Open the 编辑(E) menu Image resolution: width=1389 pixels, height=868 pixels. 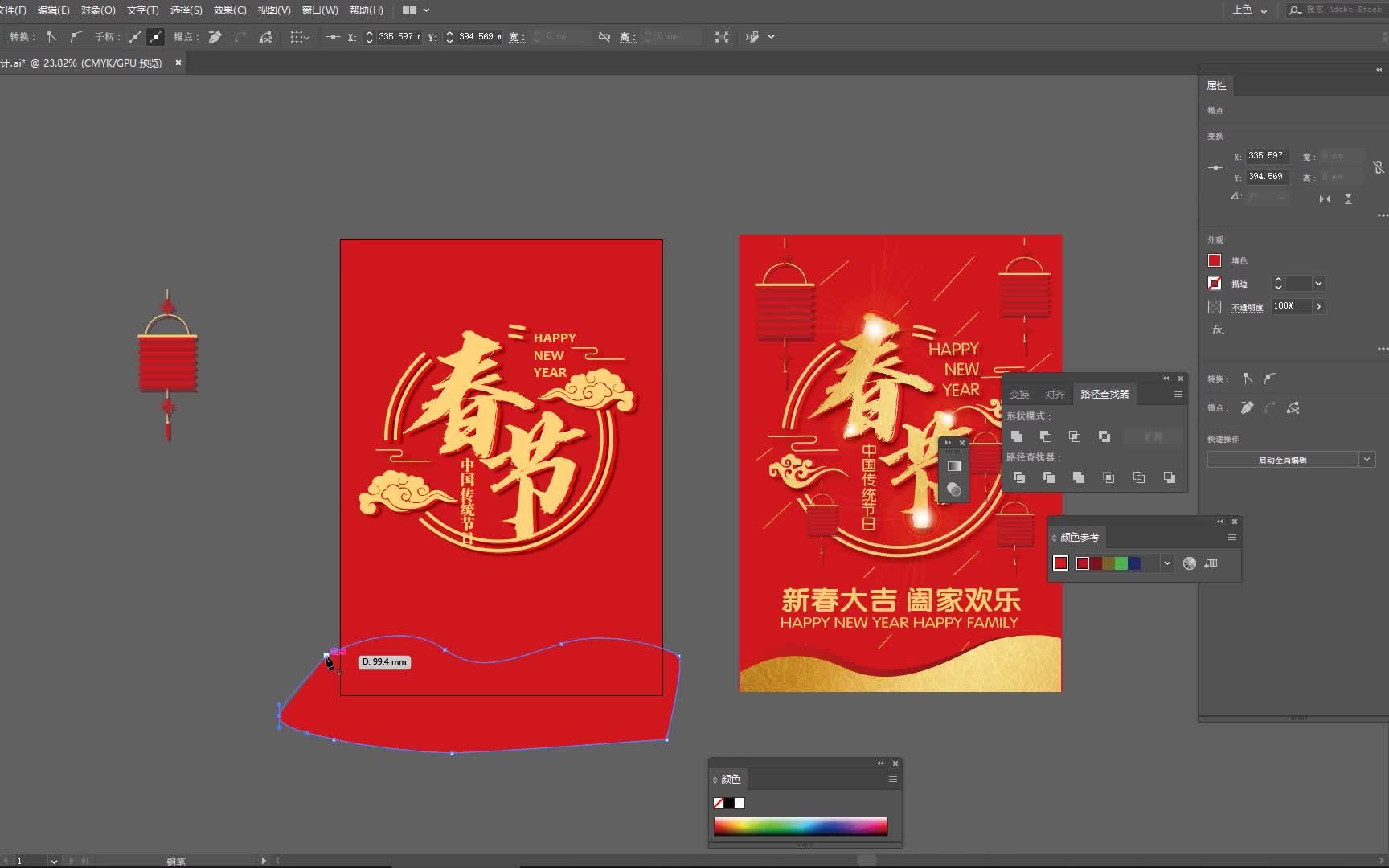(54, 10)
